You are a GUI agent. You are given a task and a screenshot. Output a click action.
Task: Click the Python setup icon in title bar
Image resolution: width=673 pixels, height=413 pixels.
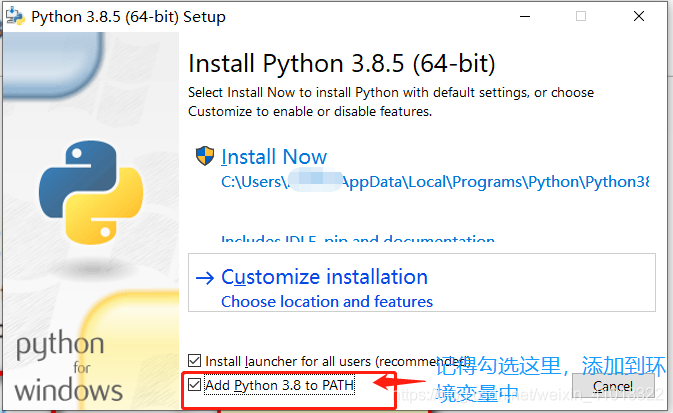(x=16, y=17)
